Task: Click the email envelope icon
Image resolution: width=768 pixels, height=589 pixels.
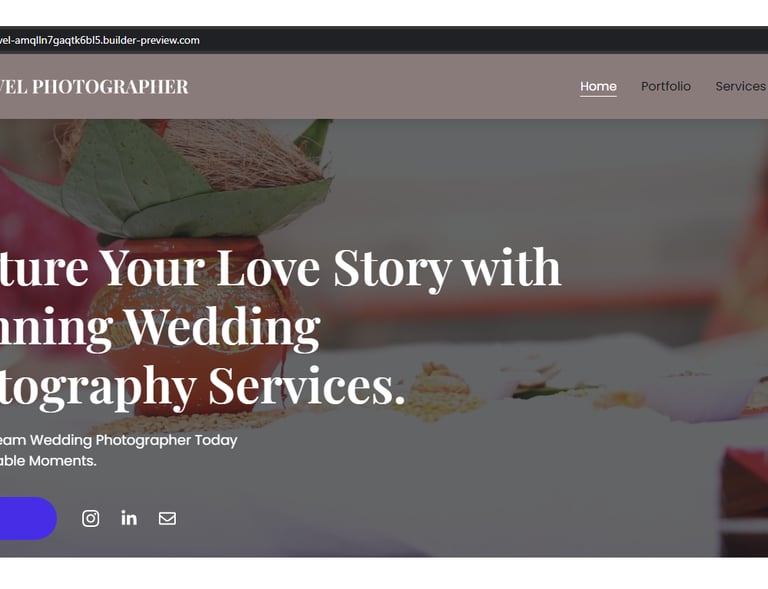Action: click(168, 518)
